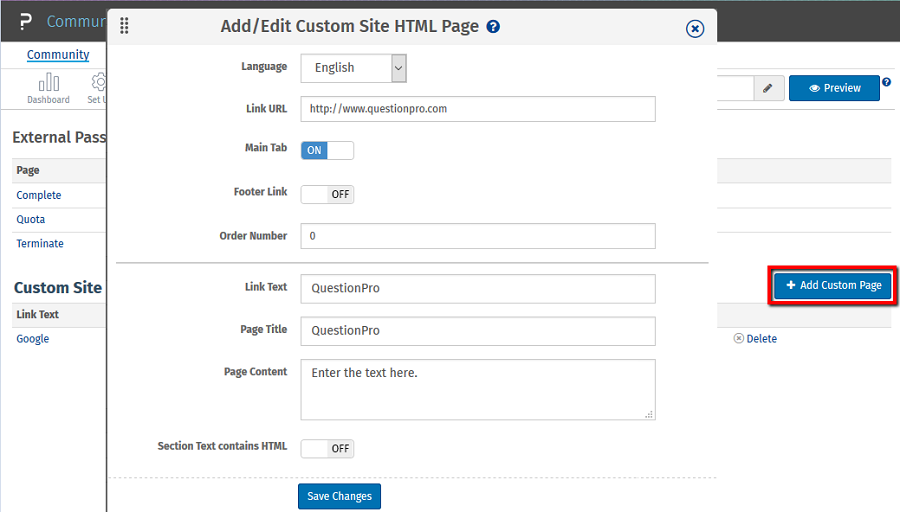Open the Community tab
Image resolution: width=900 pixels, height=512 pixels.
58,55
